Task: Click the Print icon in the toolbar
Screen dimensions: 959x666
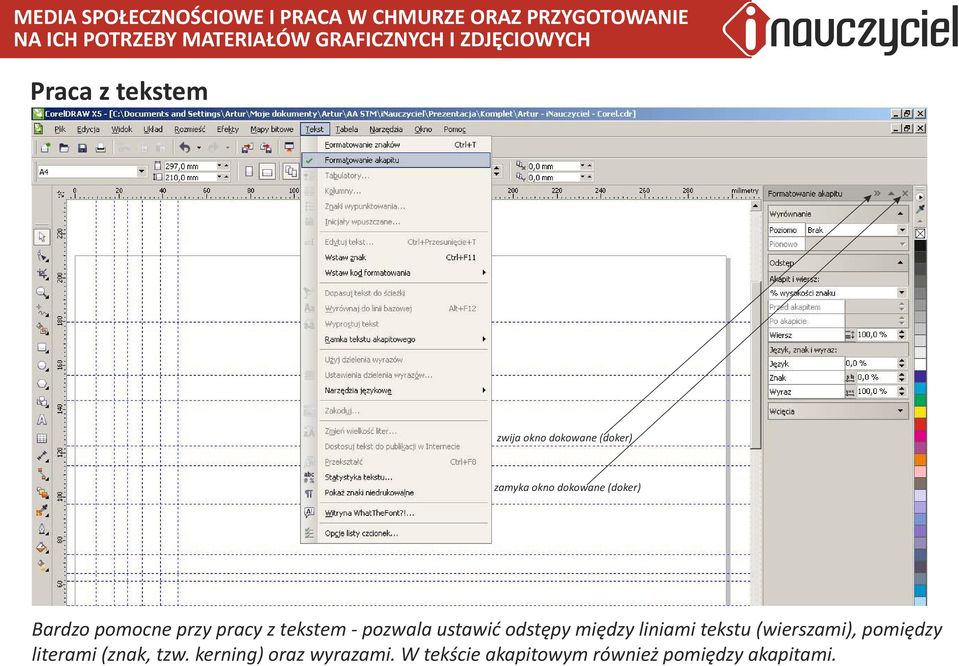Action: pyautogui.click(x=101, y=148)
